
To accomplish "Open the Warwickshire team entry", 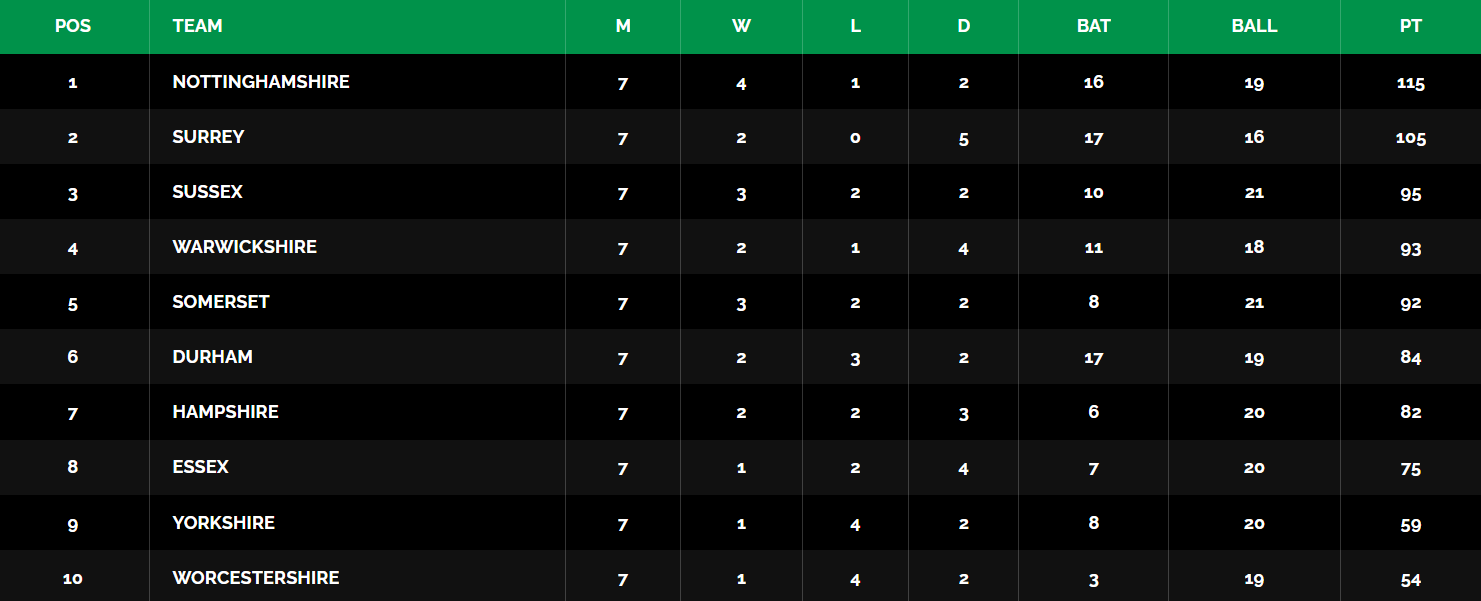I will (x=244, y=247).
